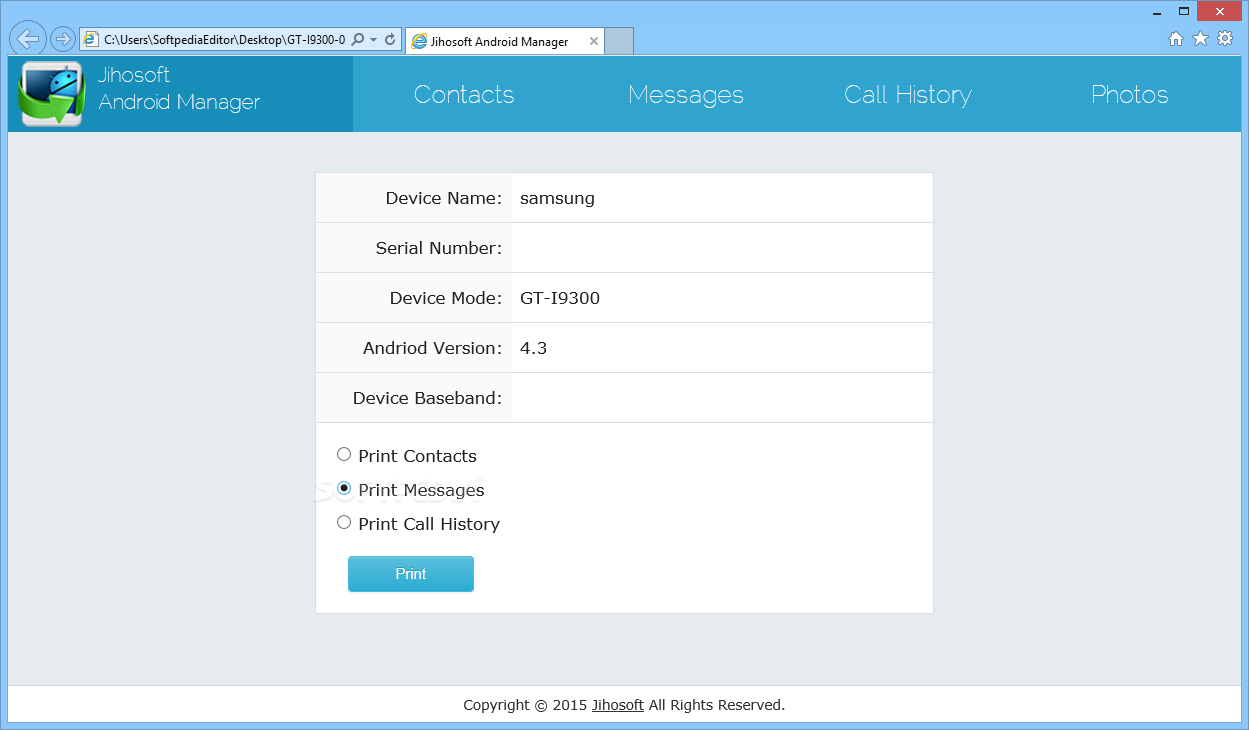The height and width of the screenshot is (730, 1249).
Task: Click the blue Print button
Action: click(411, 574)
